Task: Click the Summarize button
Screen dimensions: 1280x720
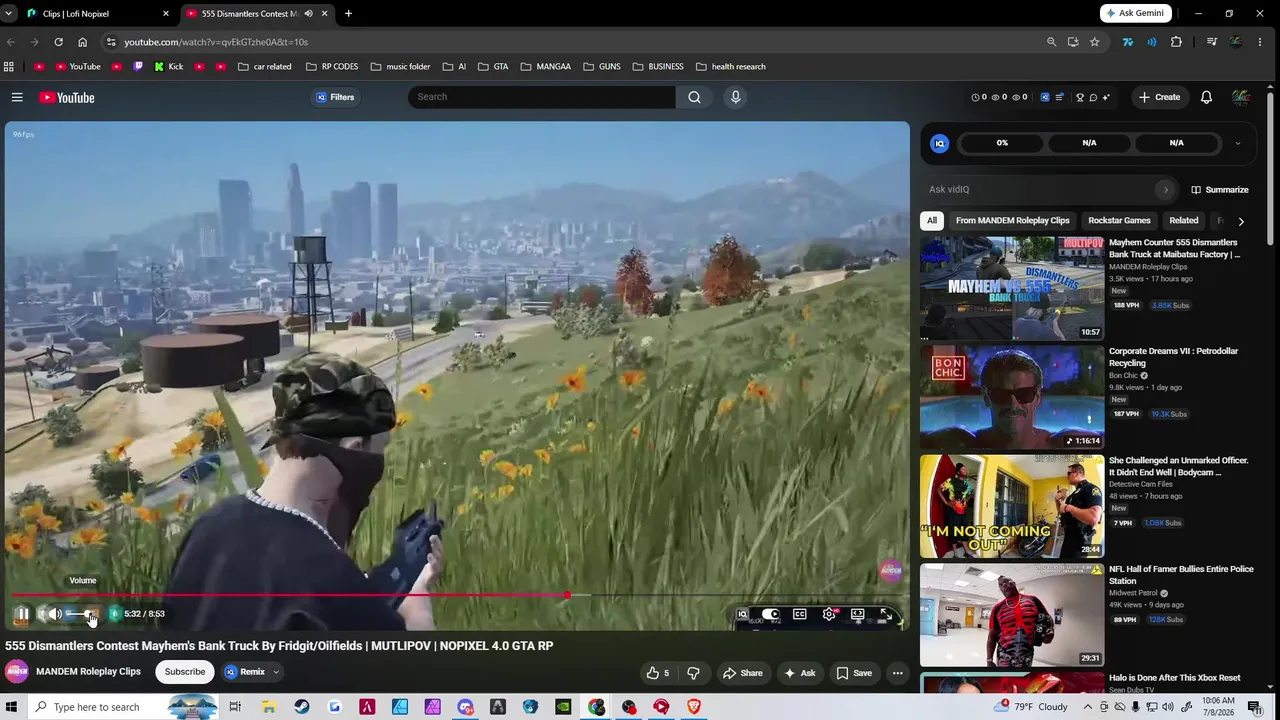Action: click(1220, 189)
